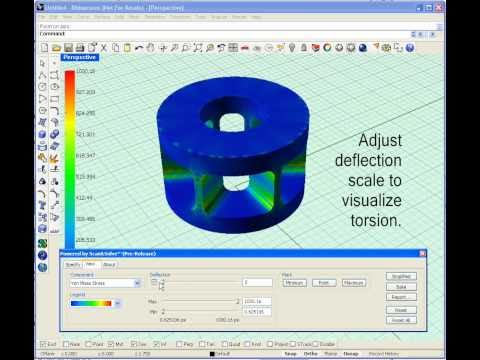Click the Boolean two-spheres icon
Screen dimensions: 480x360
(54, 134)
